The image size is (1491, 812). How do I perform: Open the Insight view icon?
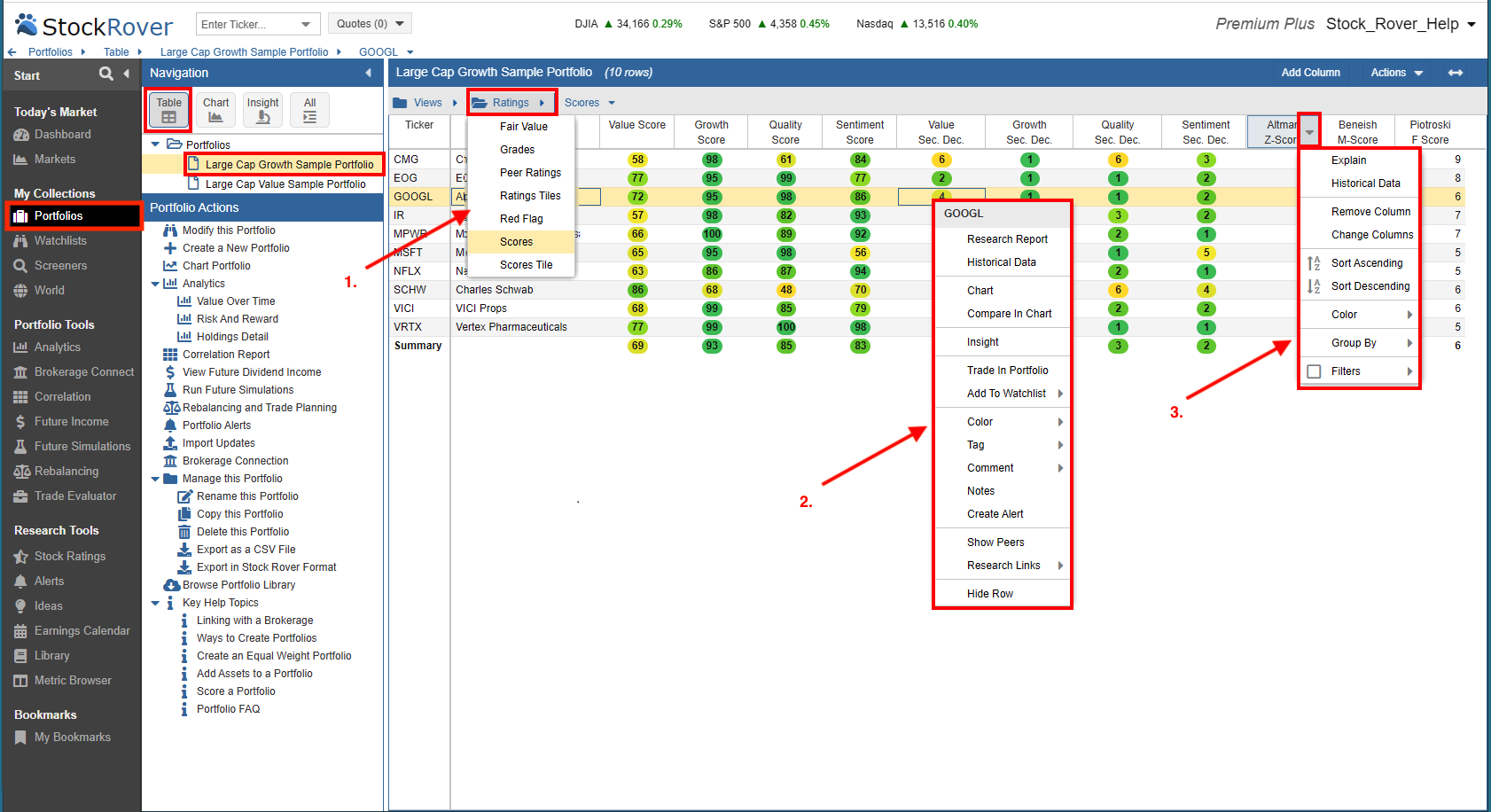263,110
